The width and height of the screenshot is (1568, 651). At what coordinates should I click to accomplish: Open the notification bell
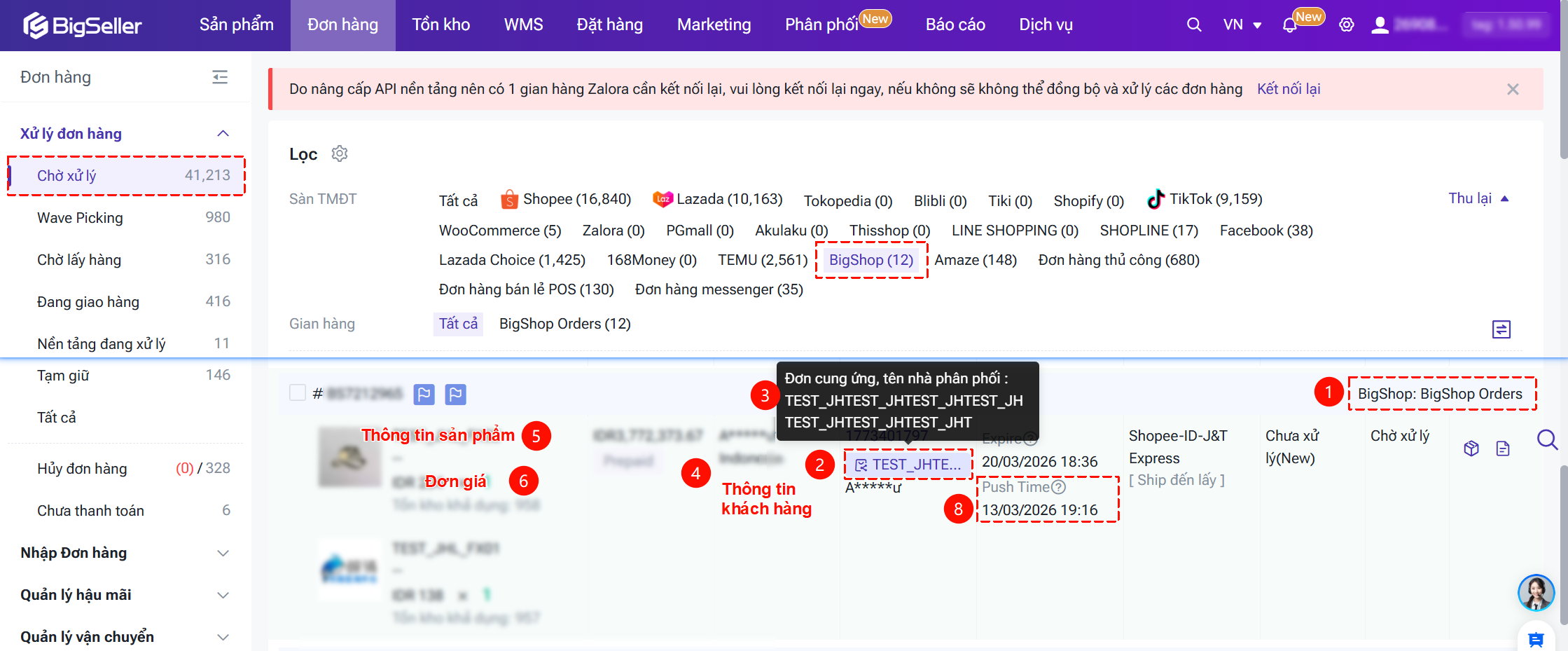(1289, 26)
